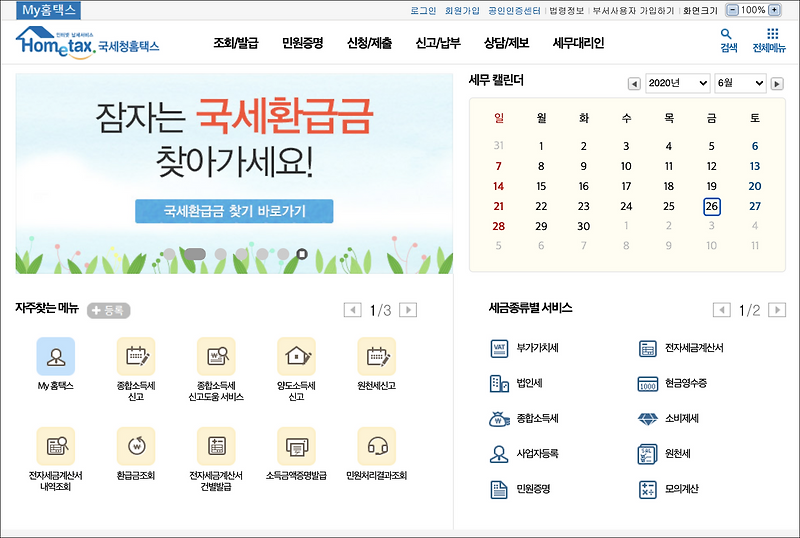800x538 pixels.
Task: Click the 법인세 building icon
Action: (x=499, y=383)
